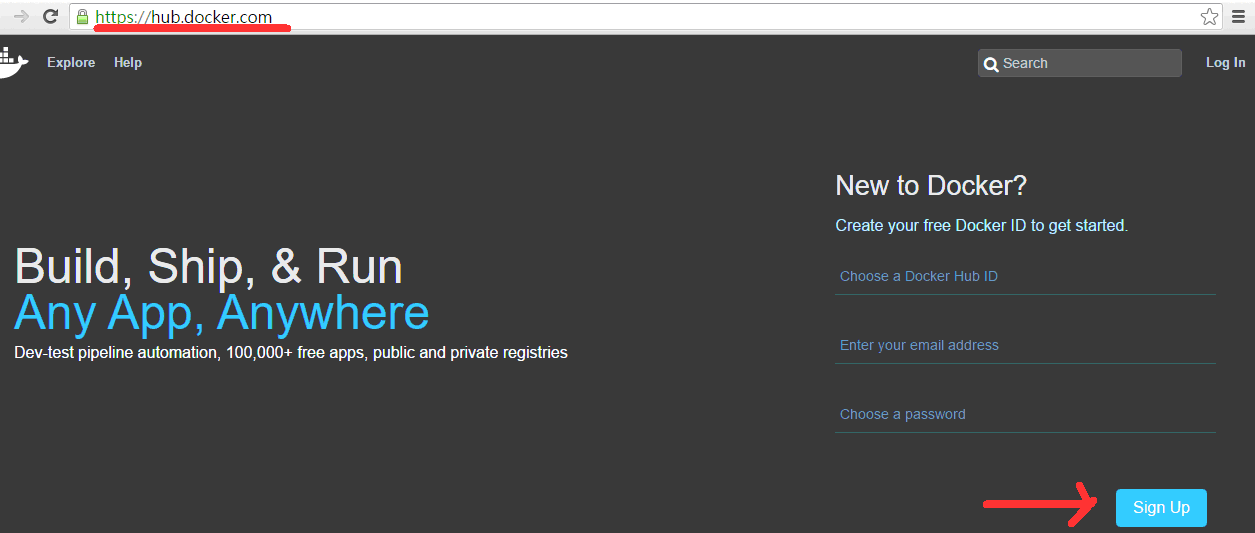Click the 'Any App, Anywhere' headline

(222, 313)
